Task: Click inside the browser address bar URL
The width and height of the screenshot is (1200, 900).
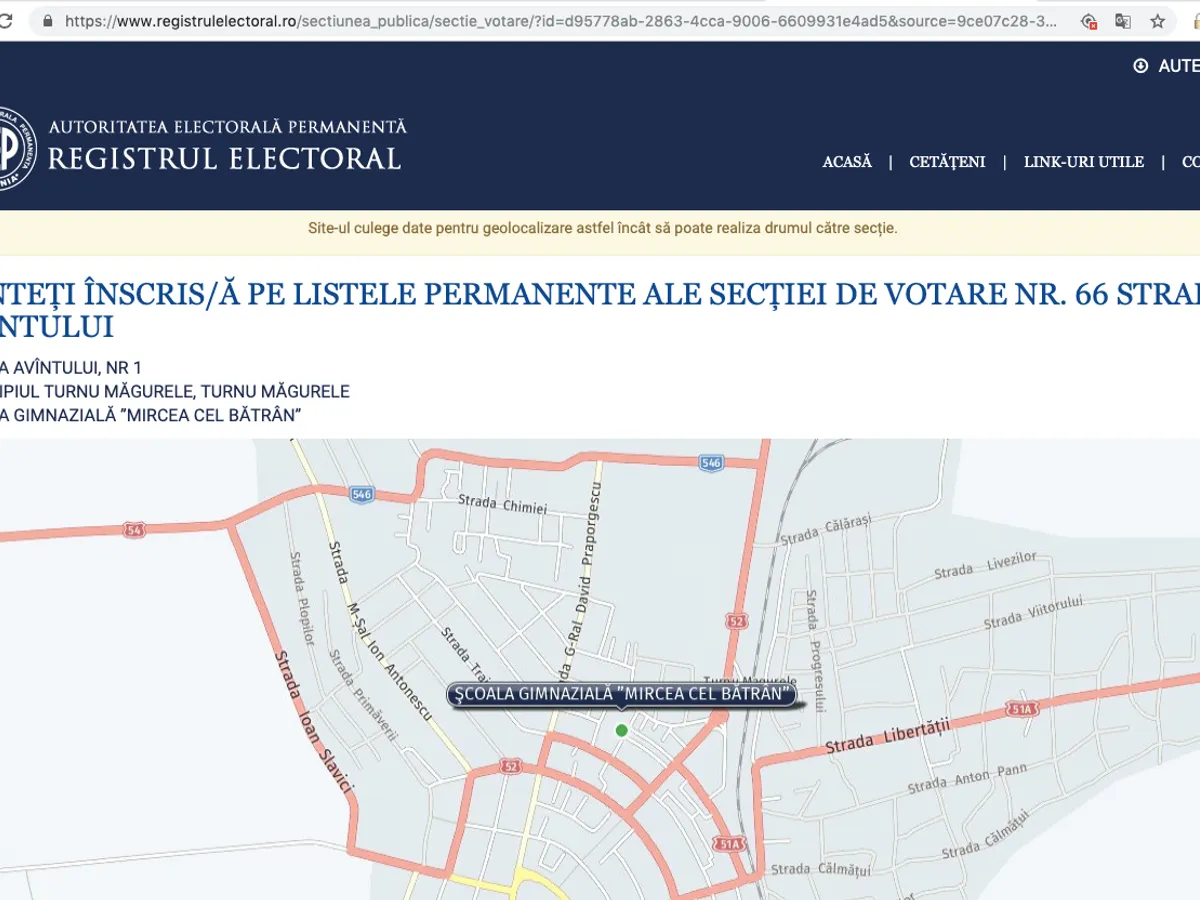Action: (560, 21)
